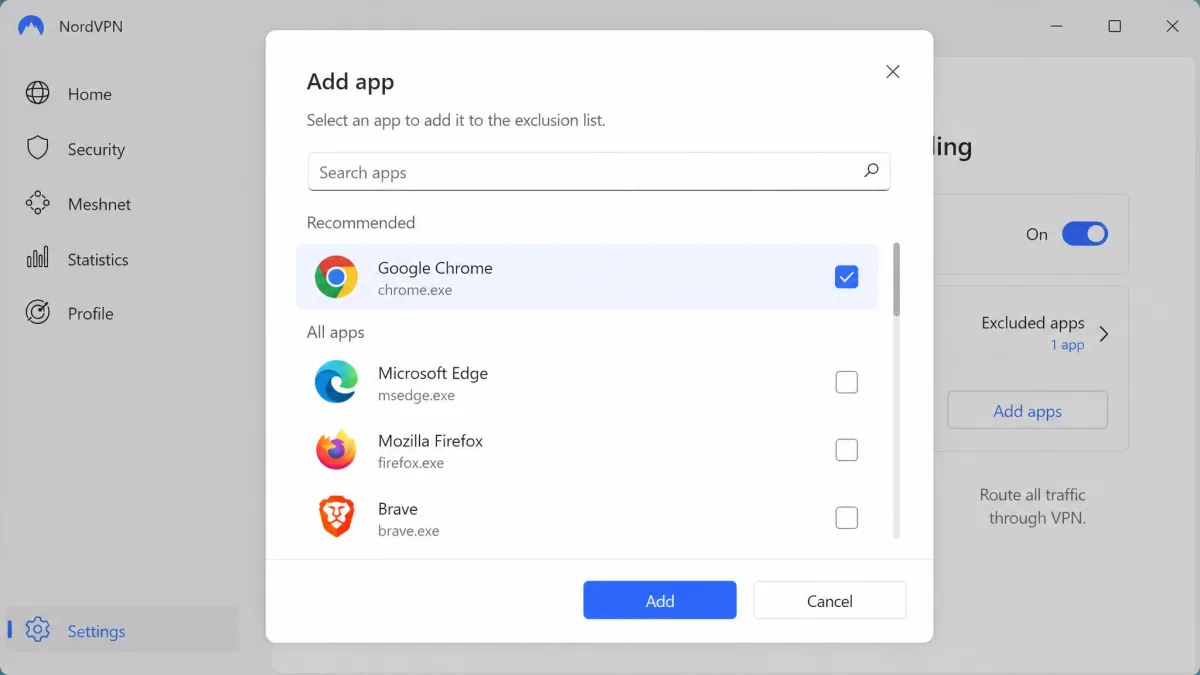
Task: Select firefox.exe text
Action: pyautogui.click(x=411, y=463)
